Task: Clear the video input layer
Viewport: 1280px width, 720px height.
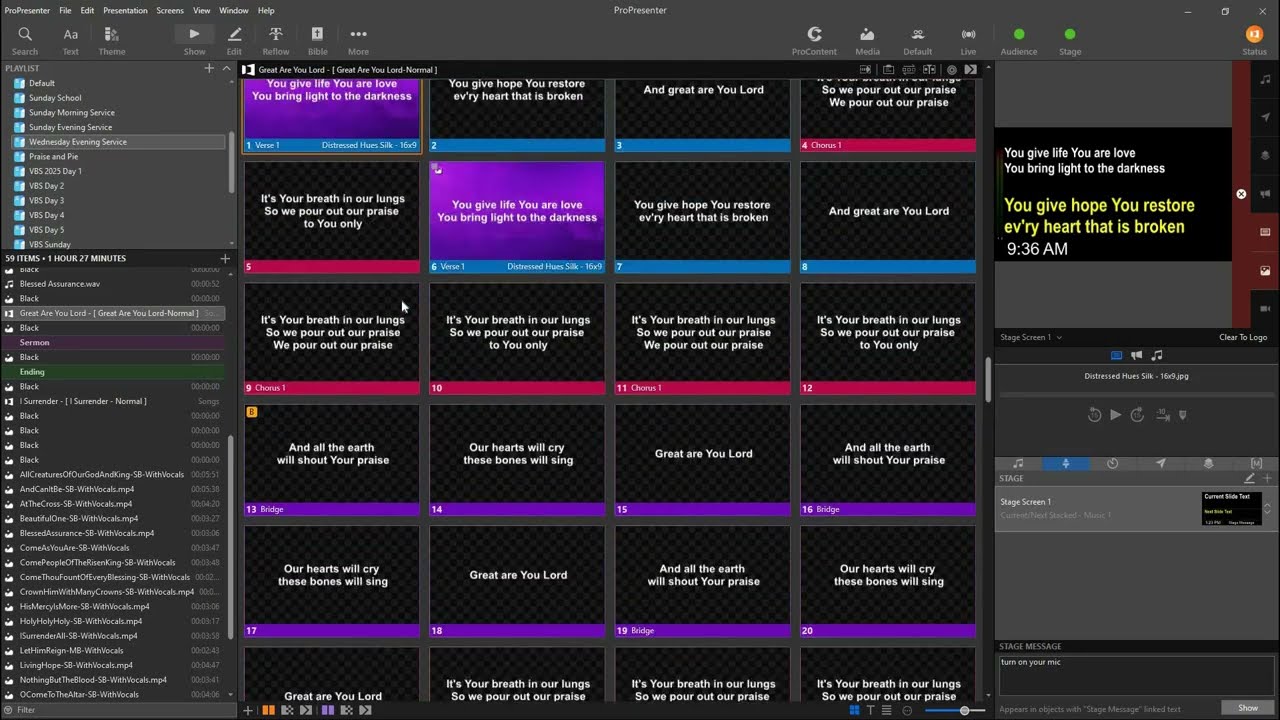Action: click(x=1265, y=308)
